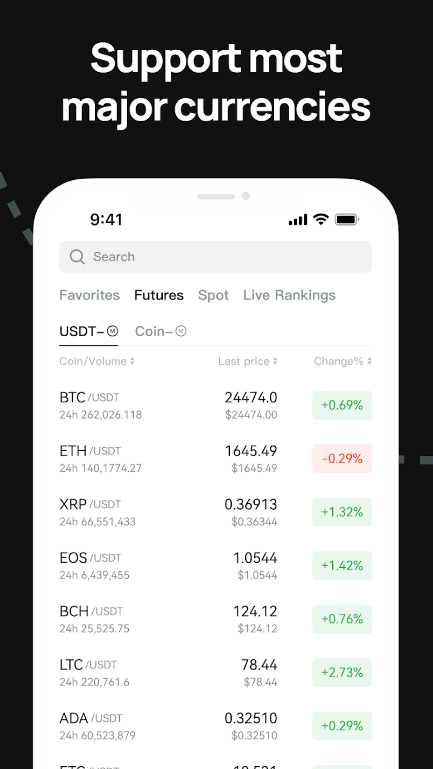Click the search magnifier icon

pyautogui.click(x=77, y=256)
